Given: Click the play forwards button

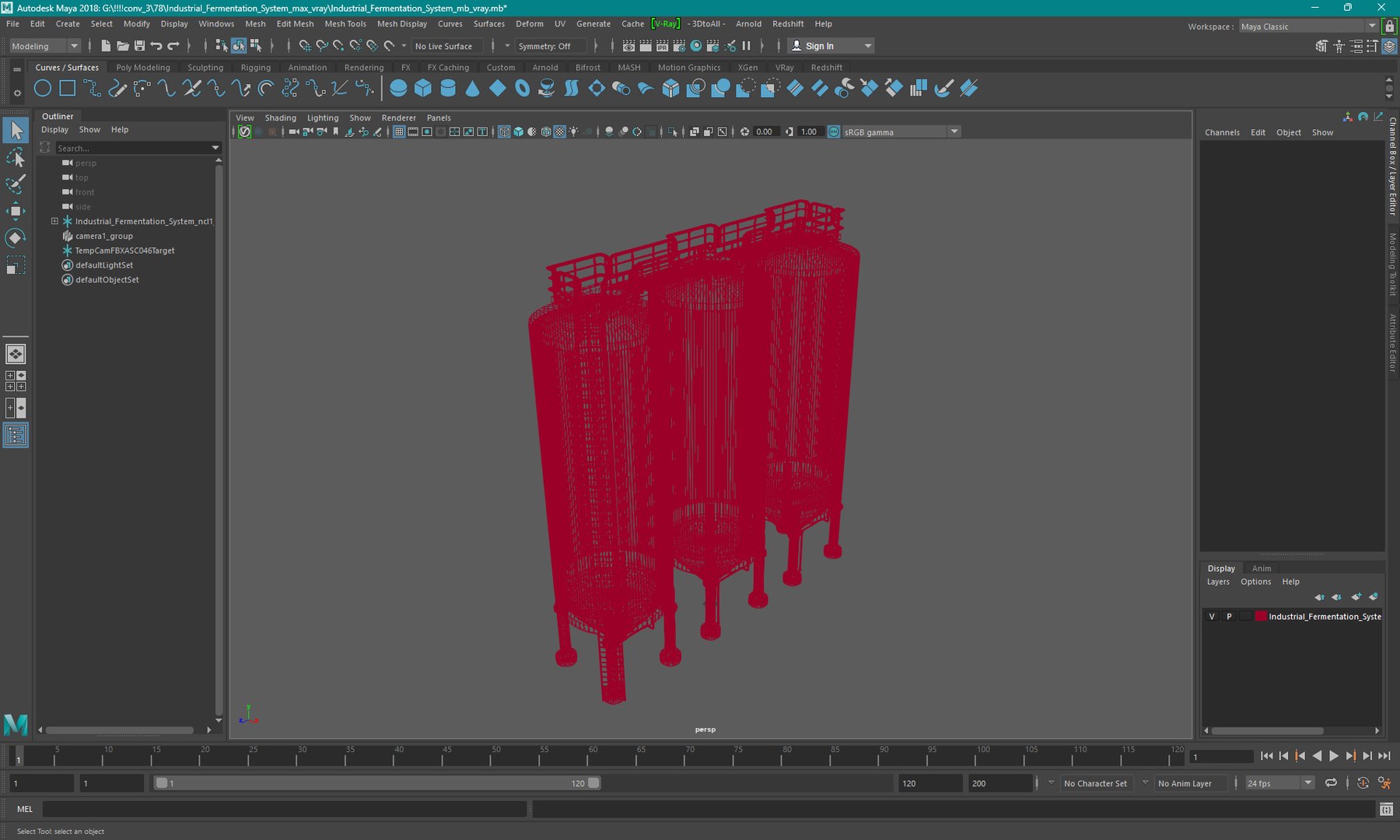Looking at the screenshot, I should tap(1334, 756).
